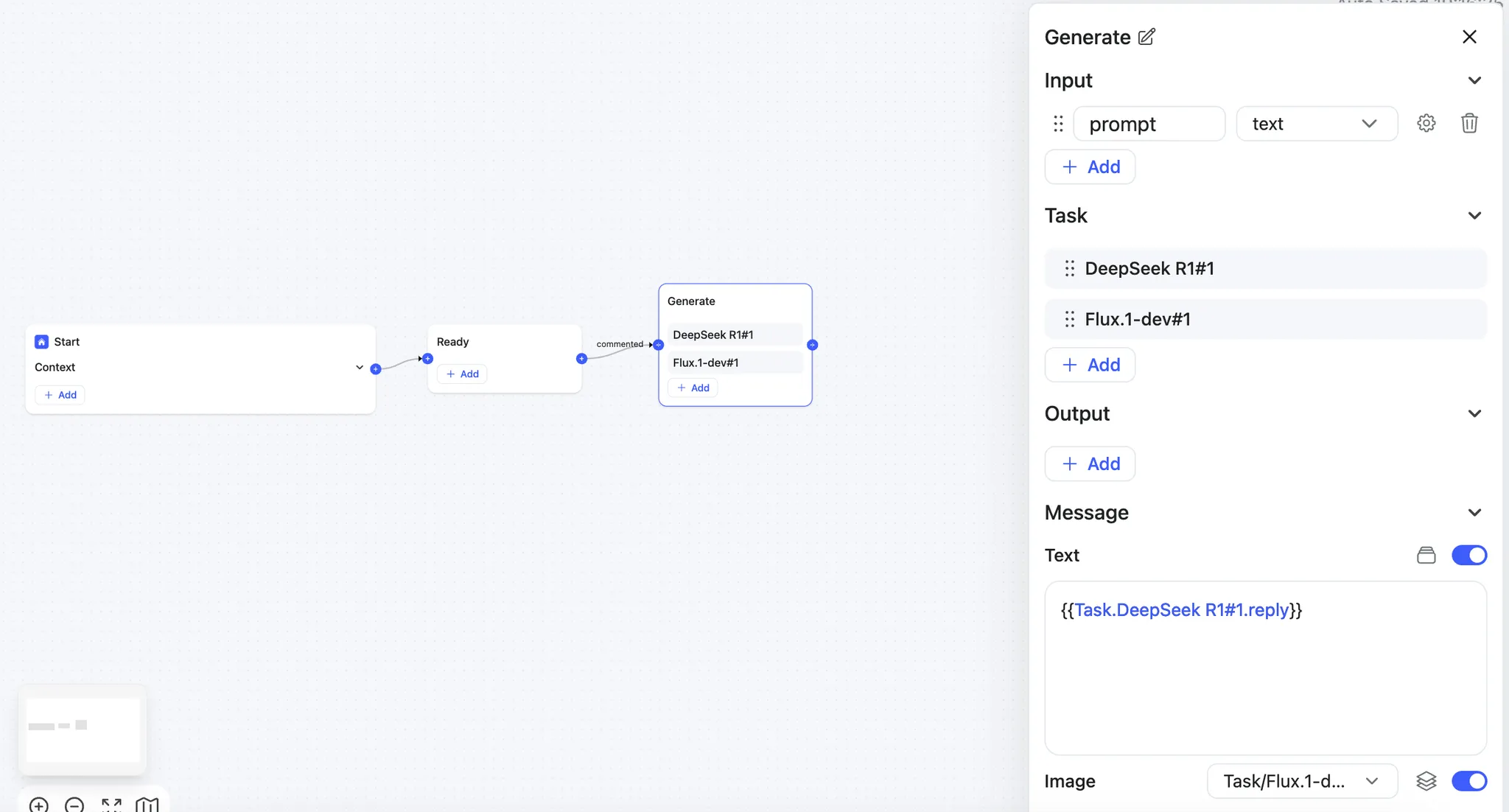Click Add button under Output section
This screenshot has width=1509, height=812.
point(1090,463)
